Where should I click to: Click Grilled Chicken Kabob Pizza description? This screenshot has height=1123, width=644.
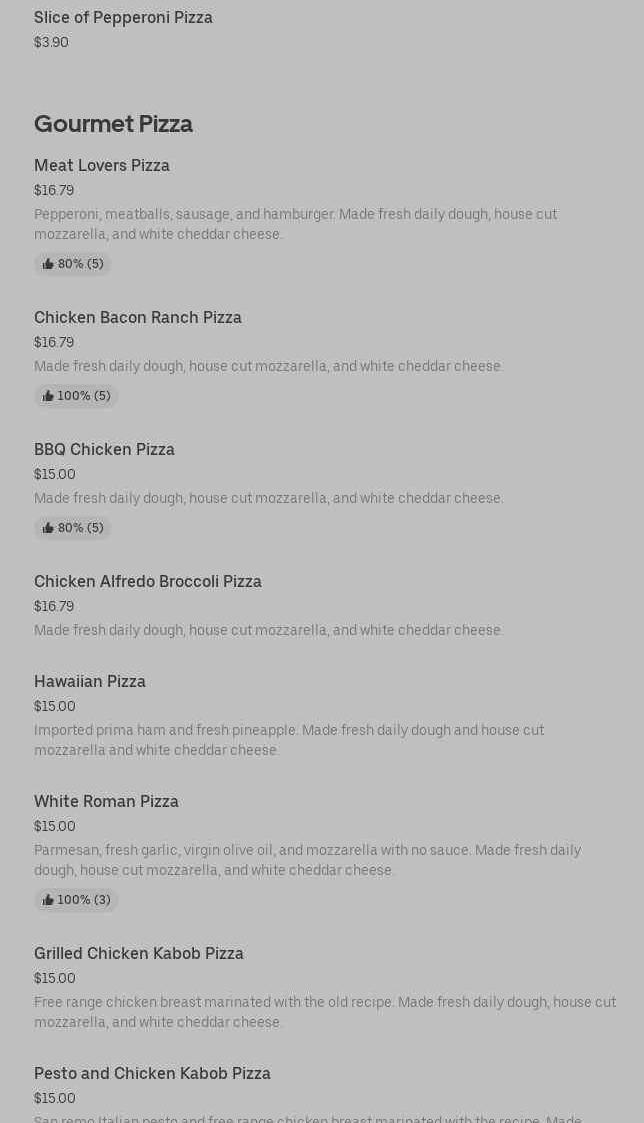click(x=324, y=1012)
